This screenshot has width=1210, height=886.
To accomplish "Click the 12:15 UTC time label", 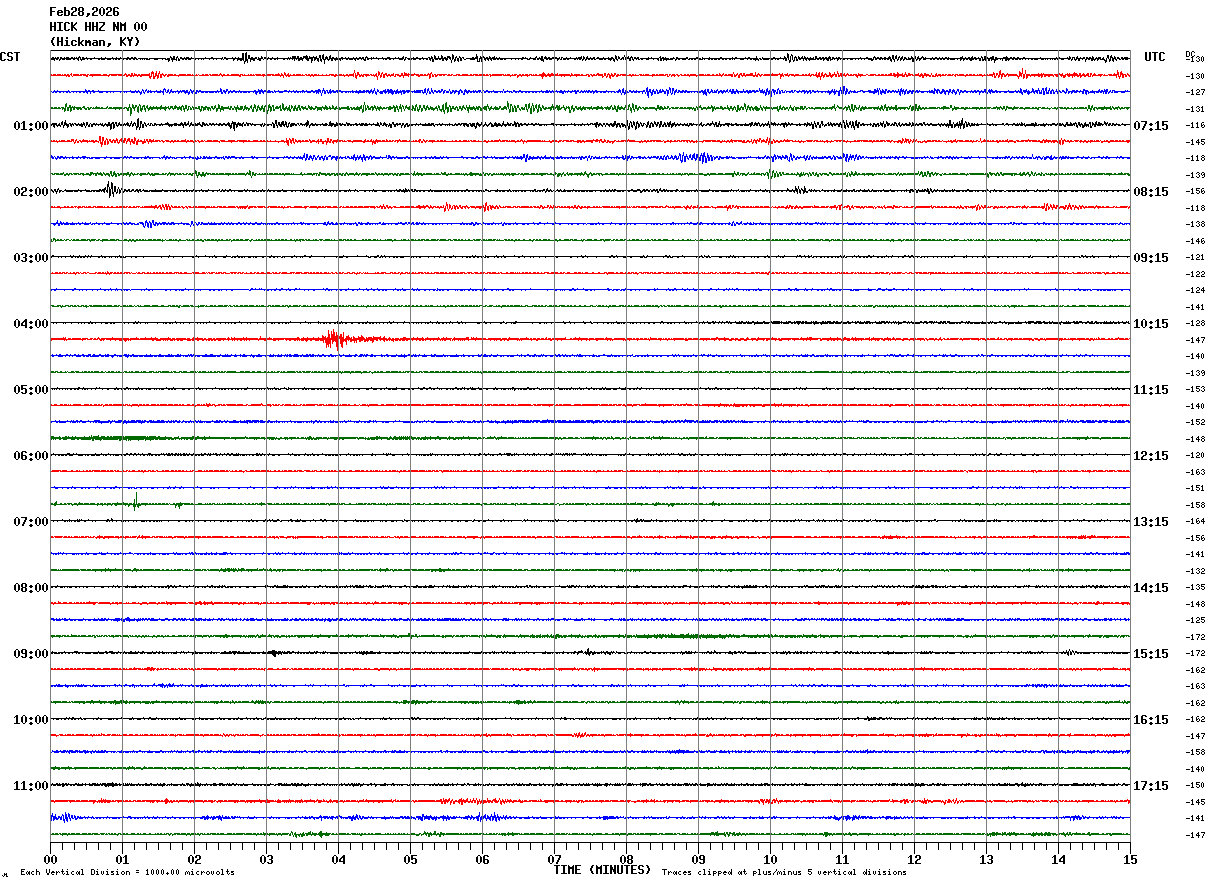I will [1150, 455].
